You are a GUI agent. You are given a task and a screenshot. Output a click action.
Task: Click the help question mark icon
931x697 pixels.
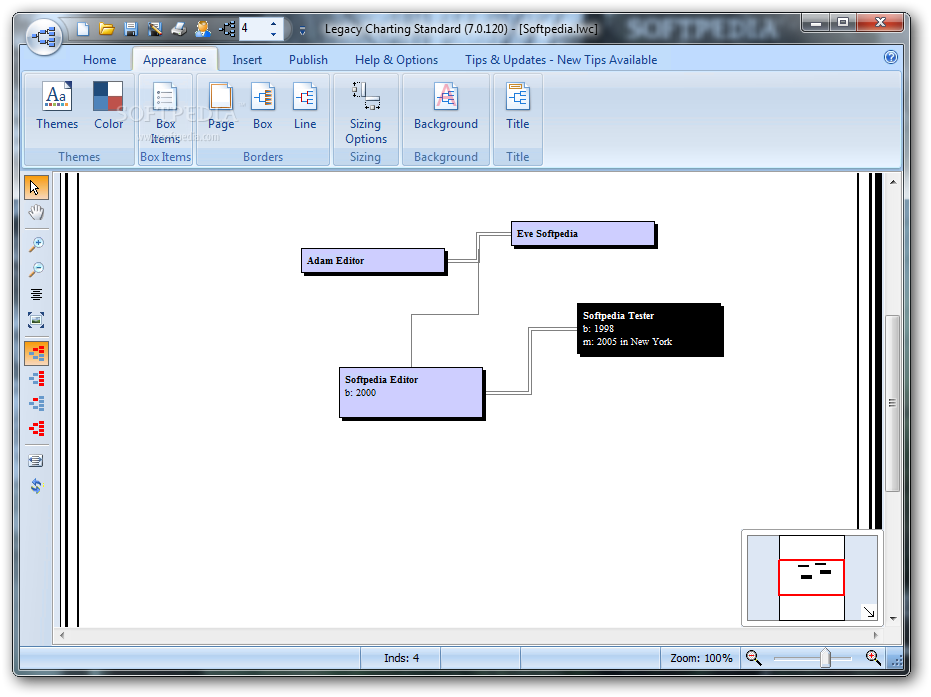click(x=891, y=57)
